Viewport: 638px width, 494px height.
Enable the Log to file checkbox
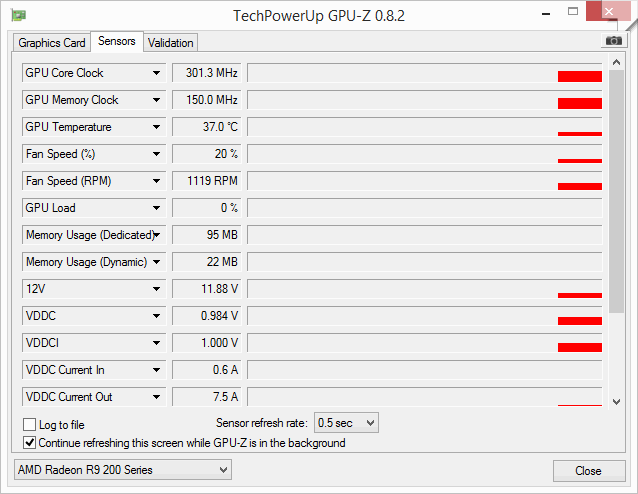[30, 424]
